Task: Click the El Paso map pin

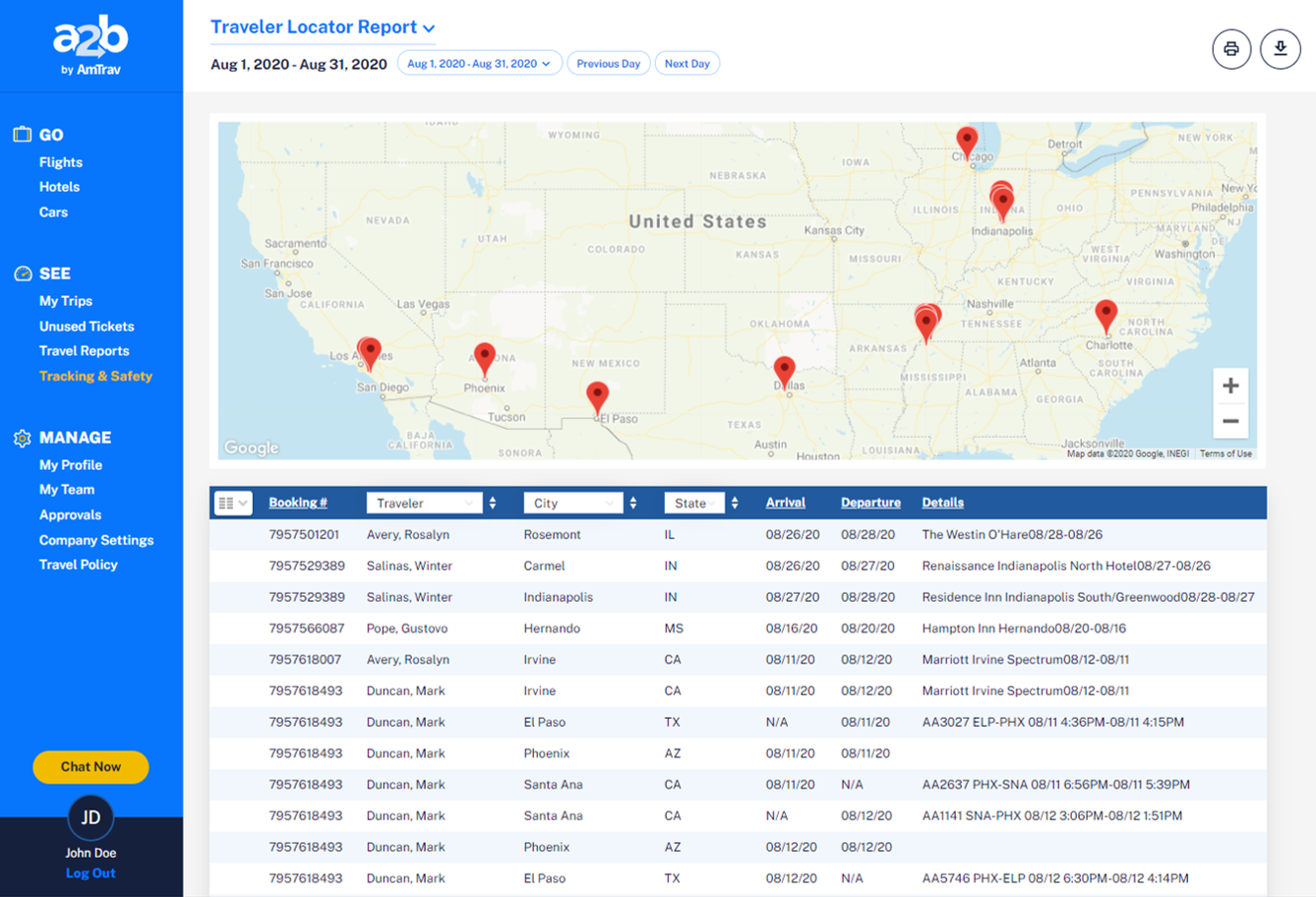Action: 597,396
